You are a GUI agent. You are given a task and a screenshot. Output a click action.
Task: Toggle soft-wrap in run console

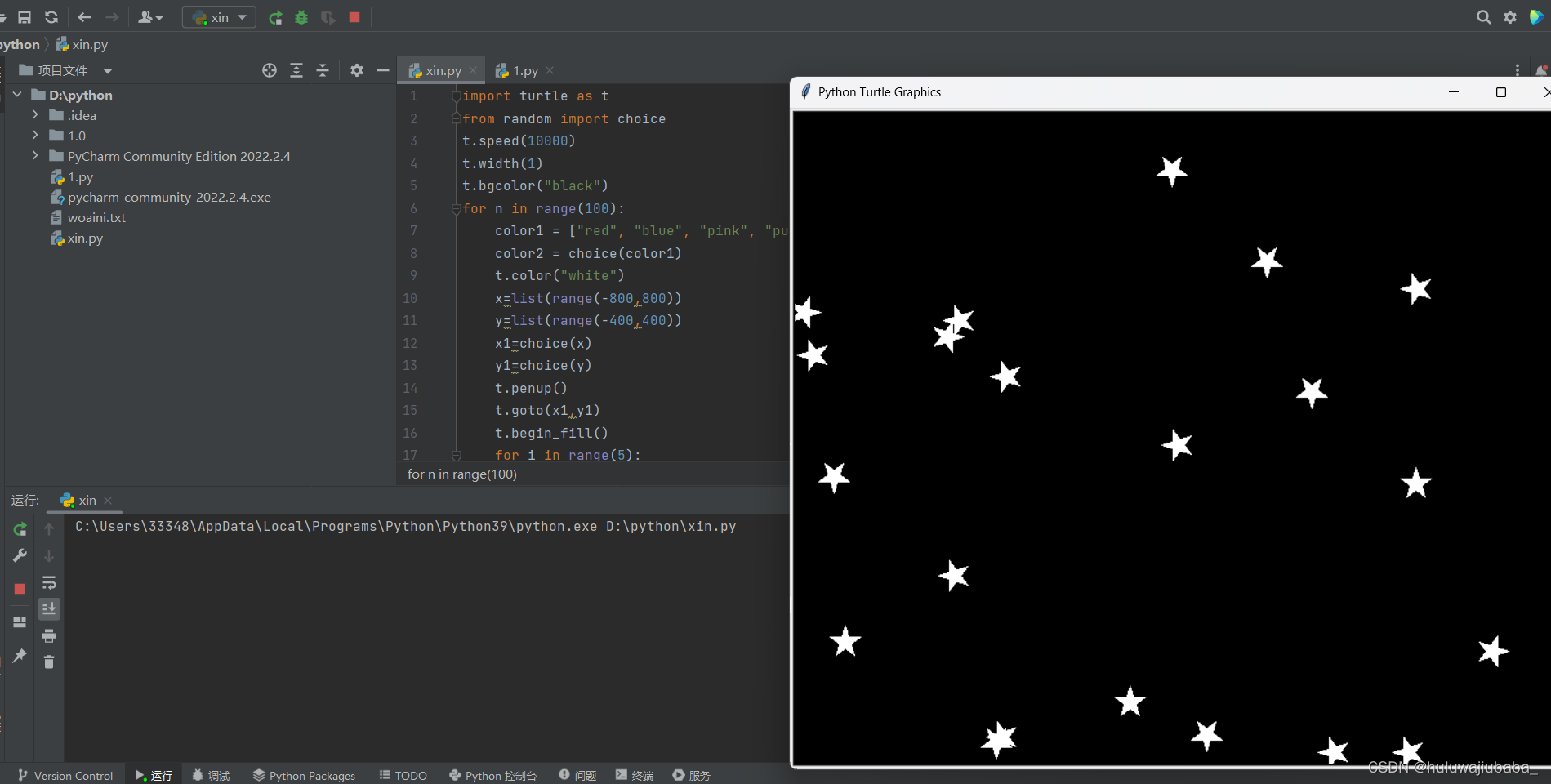(x=49, y=583)
